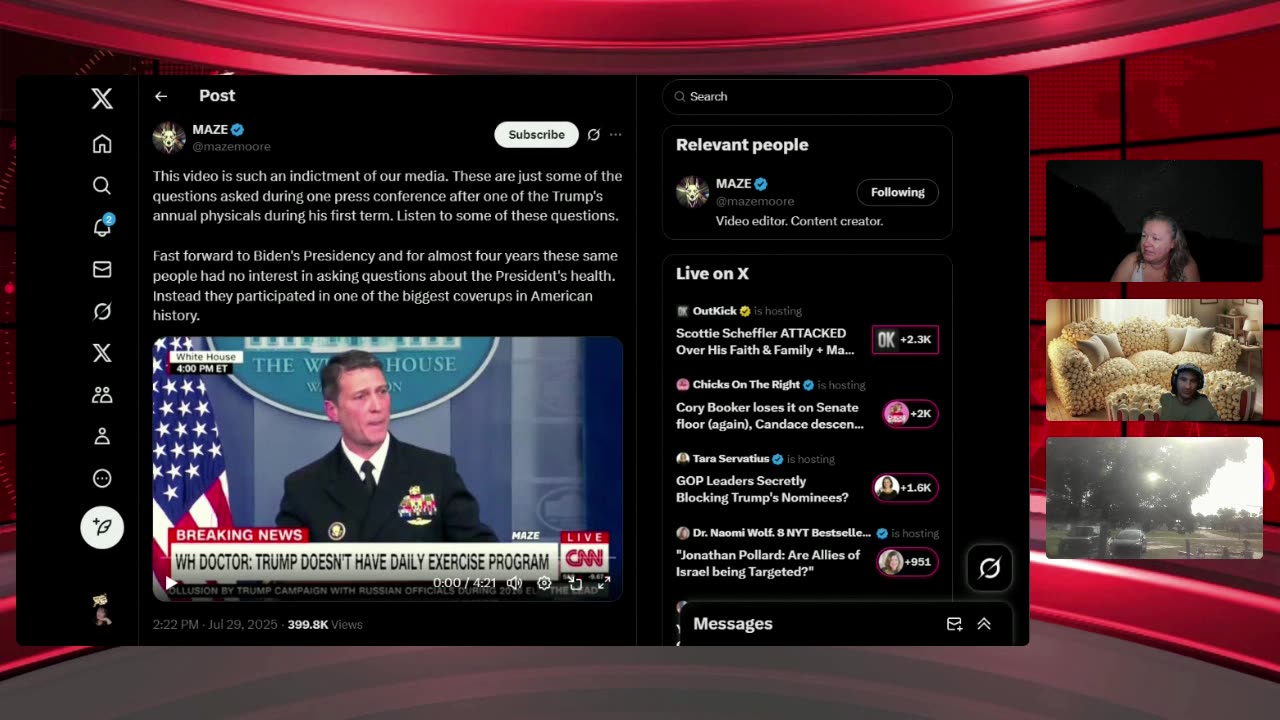Enter video fullscreen mode

[604, 583]
